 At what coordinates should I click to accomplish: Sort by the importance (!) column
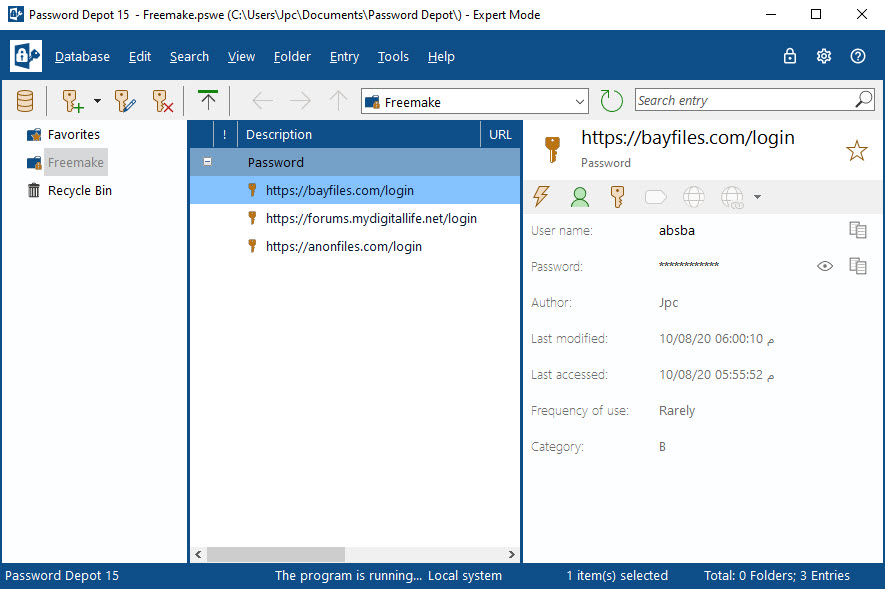(225, 134)
